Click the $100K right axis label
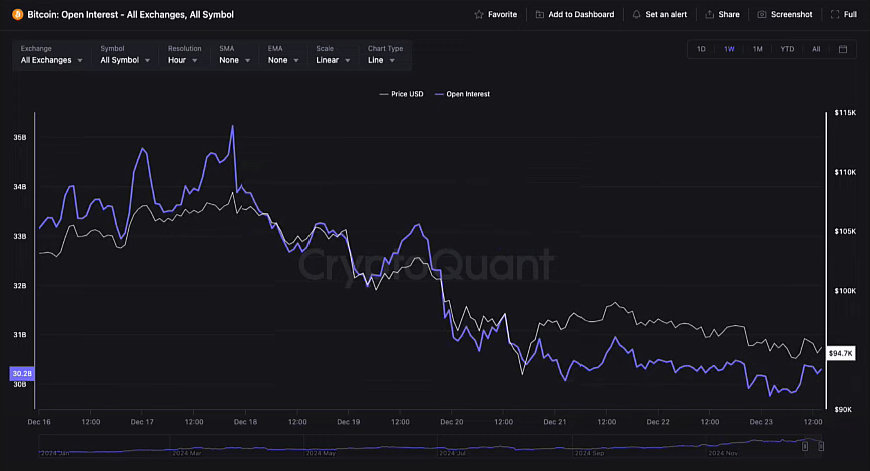The width and height of the screenshot is (870, 471). pos(845,291)
